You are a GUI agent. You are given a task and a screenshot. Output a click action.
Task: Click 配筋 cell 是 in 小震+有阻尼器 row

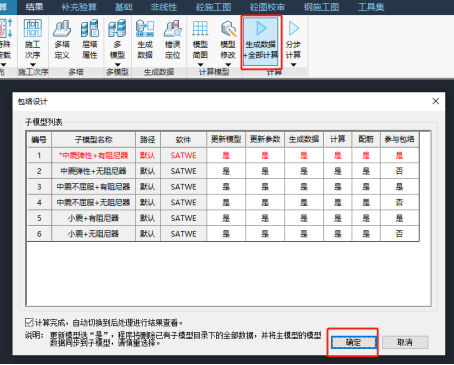coord(366,218)
